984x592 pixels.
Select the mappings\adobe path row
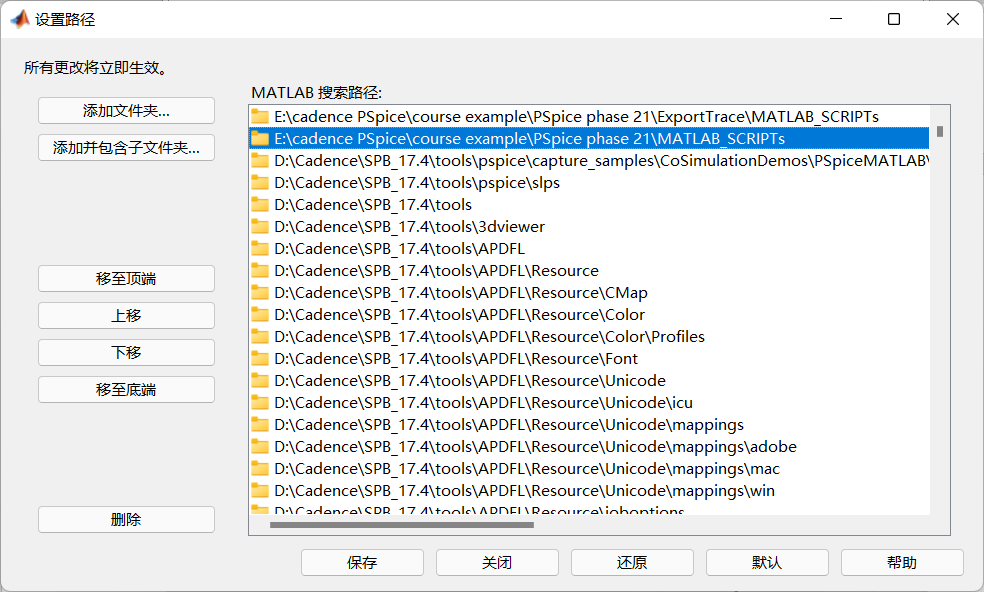(x=589, y=446)
